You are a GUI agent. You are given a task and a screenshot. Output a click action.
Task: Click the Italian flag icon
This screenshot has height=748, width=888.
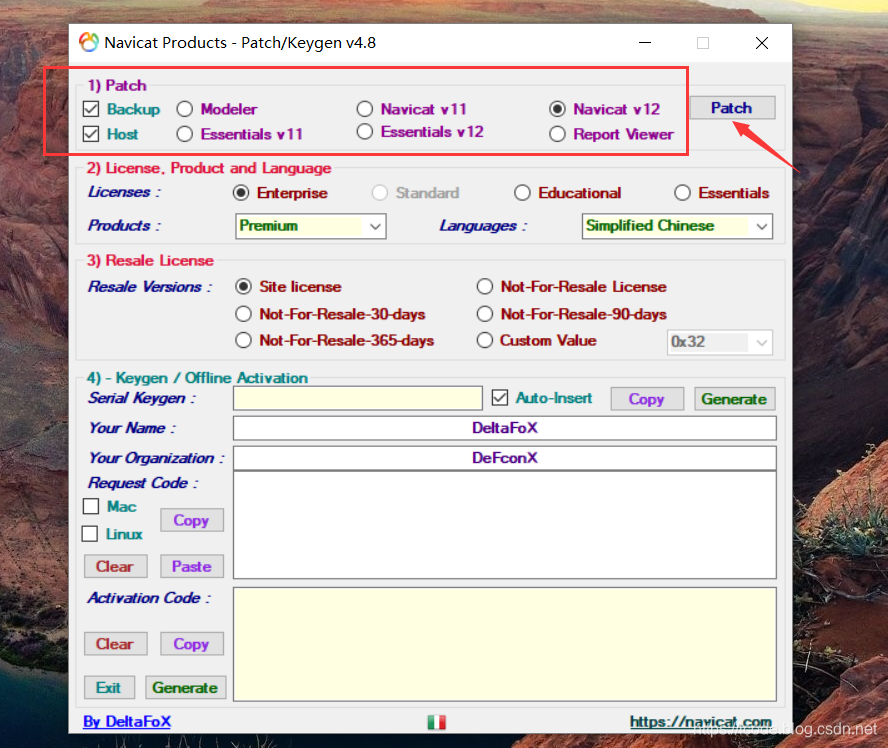[437, 722]
